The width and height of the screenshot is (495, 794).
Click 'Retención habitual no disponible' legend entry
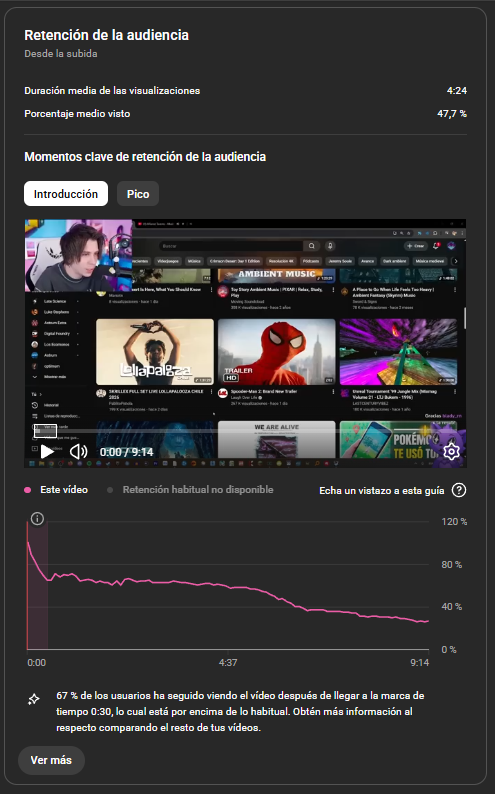coord(190,490)
